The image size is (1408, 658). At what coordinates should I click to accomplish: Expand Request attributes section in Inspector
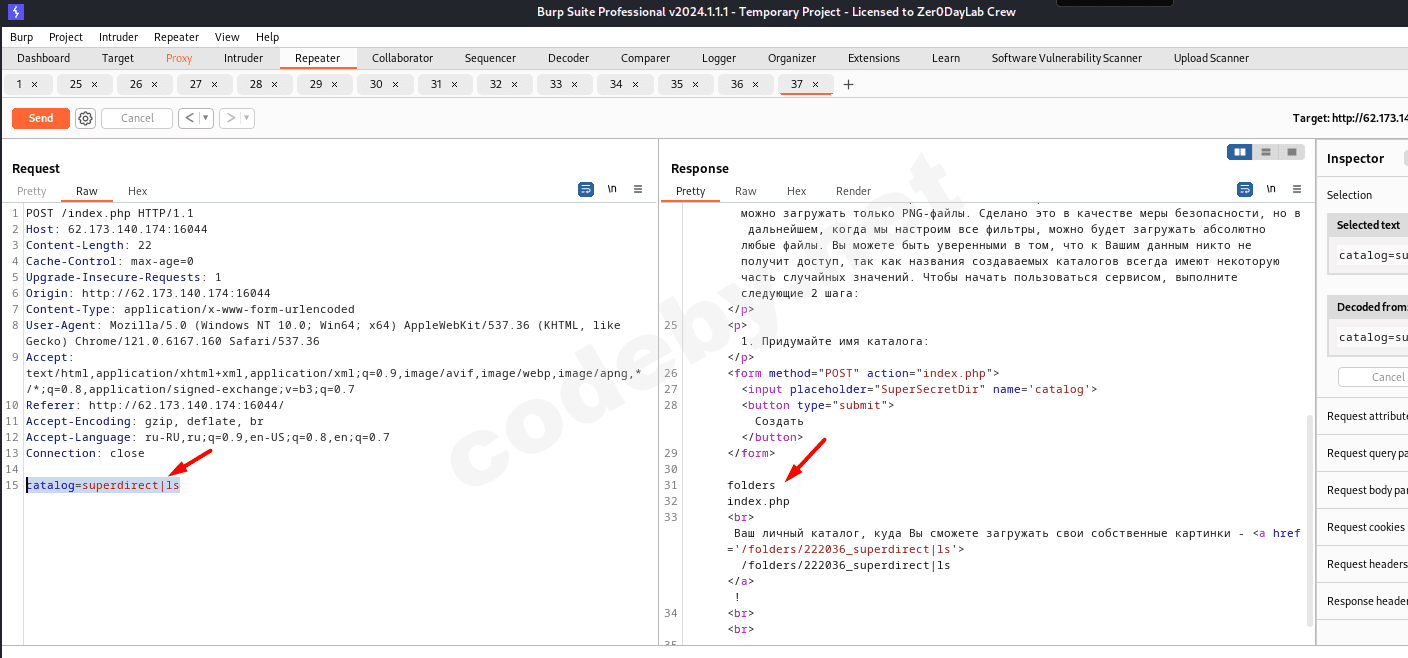pyautogui.click(x=1366, y=416)
